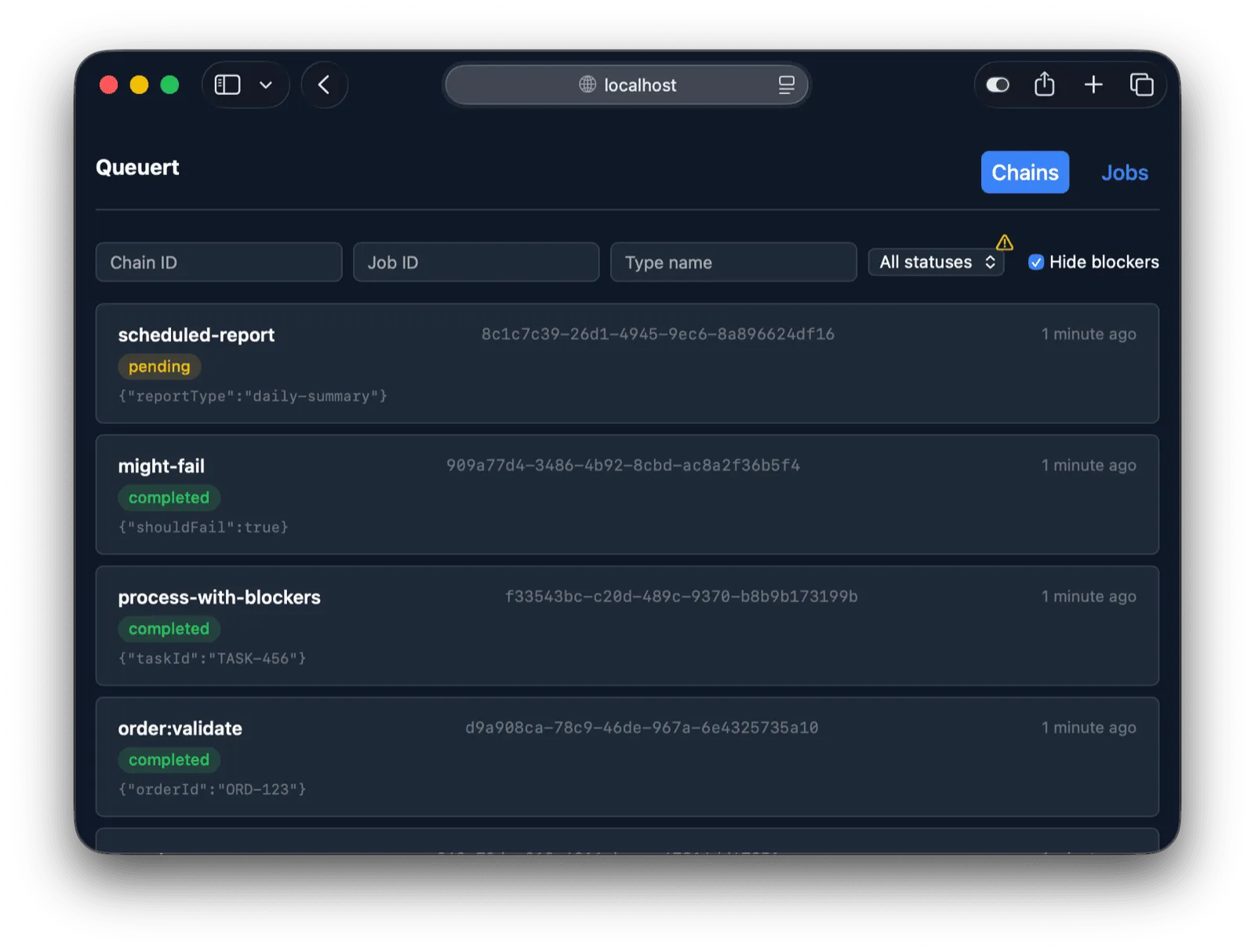
Task: Select the Chains tab
Action: point(1025,173)
